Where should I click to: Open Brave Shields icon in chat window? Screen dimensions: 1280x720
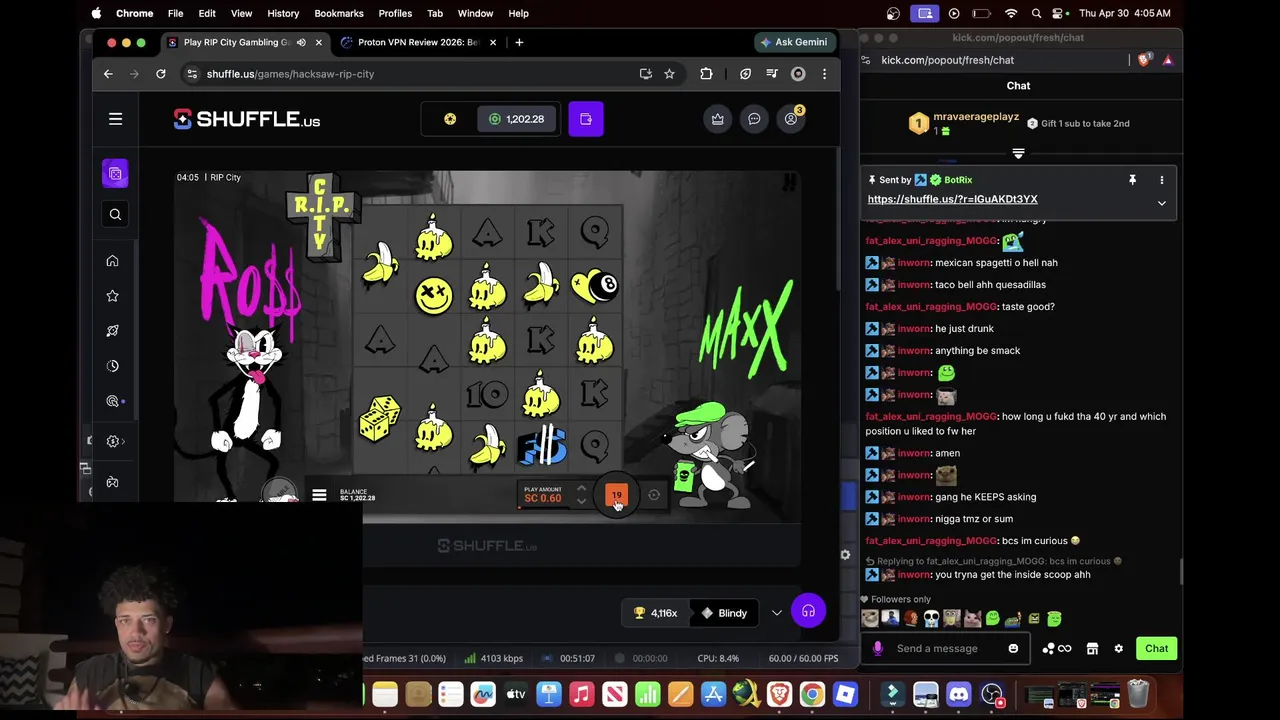coord(1146,60)
